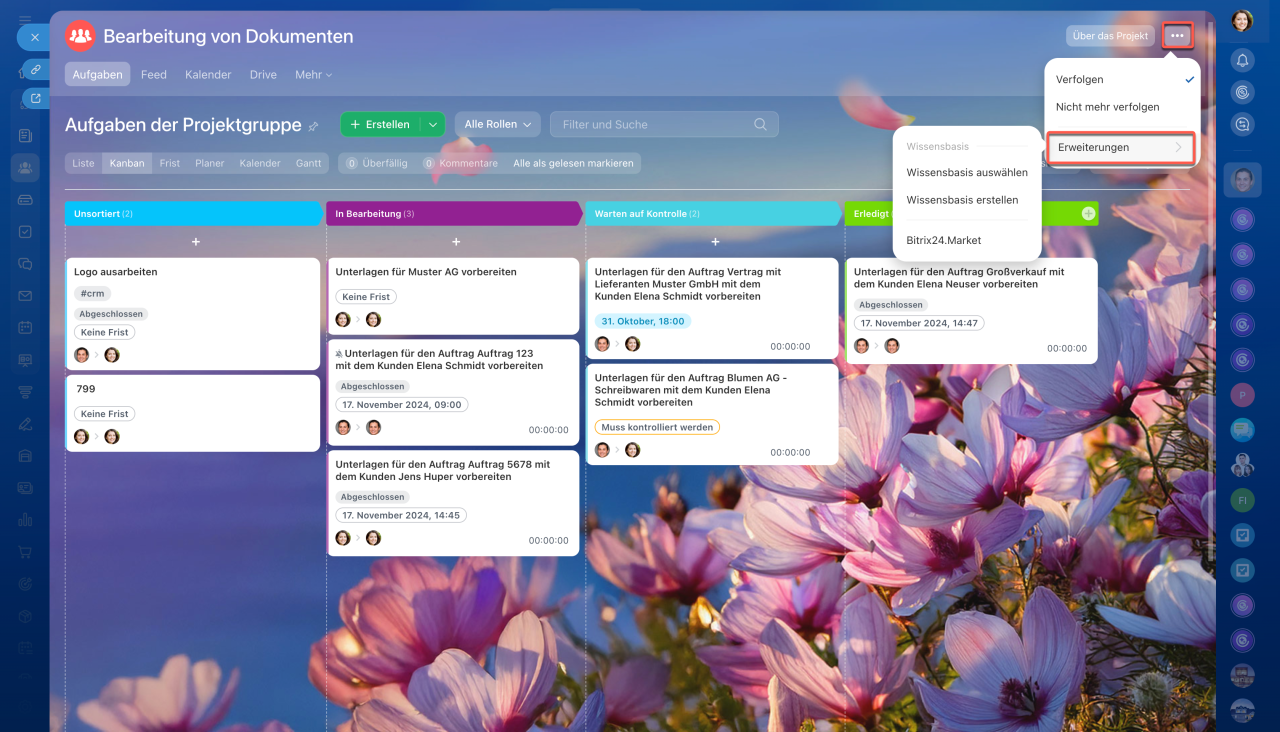Open the hamburger menu in left sidebar
The height and width of the screenshot is (732, 1280).
click(x=25, y=20)
